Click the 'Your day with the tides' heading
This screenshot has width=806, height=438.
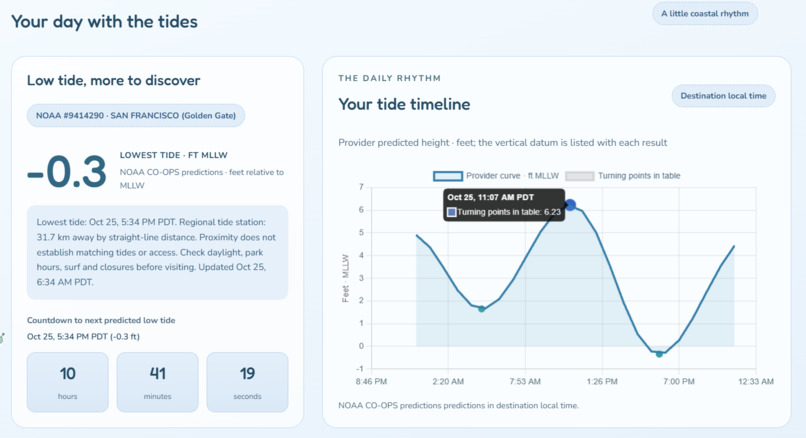tap(104, 22)
